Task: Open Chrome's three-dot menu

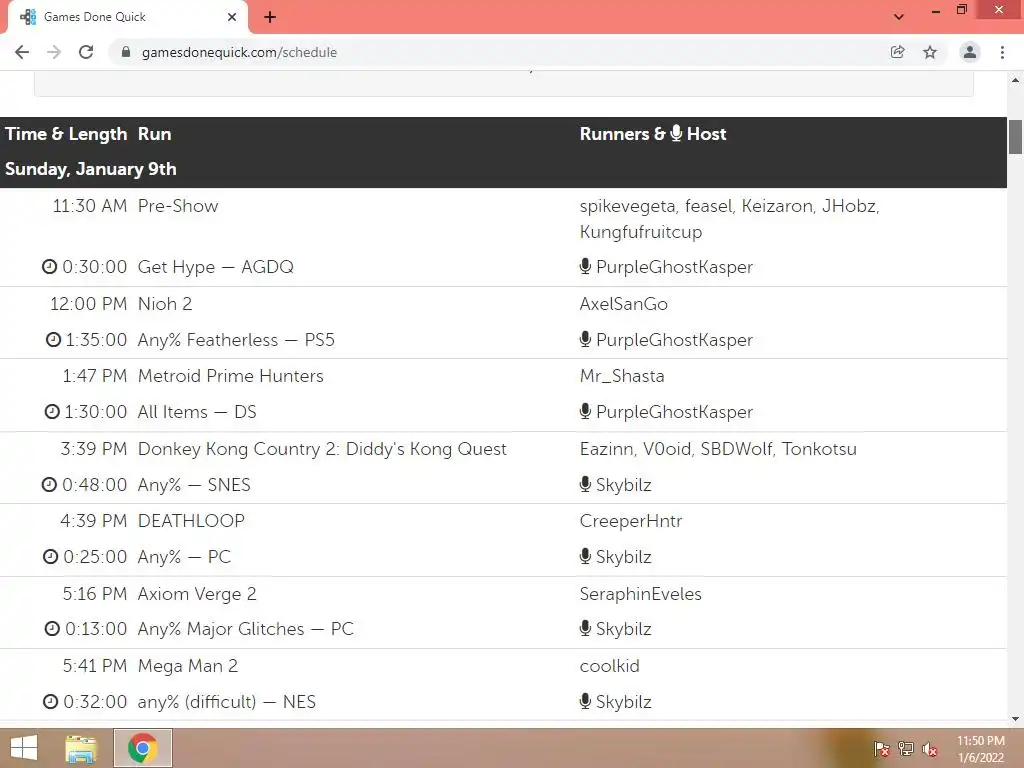Action: pos(1002,52)
